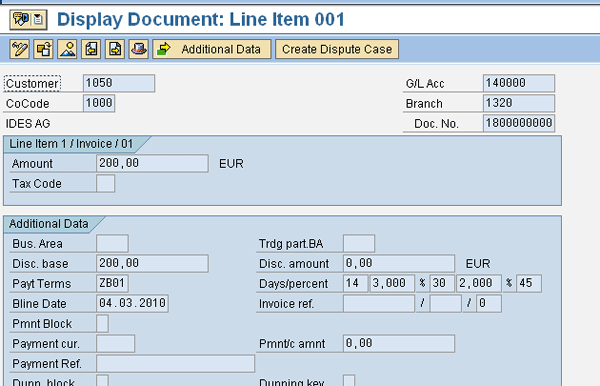
Task: Toggle the Dunning key field box
Action: (x=349, y=381)
